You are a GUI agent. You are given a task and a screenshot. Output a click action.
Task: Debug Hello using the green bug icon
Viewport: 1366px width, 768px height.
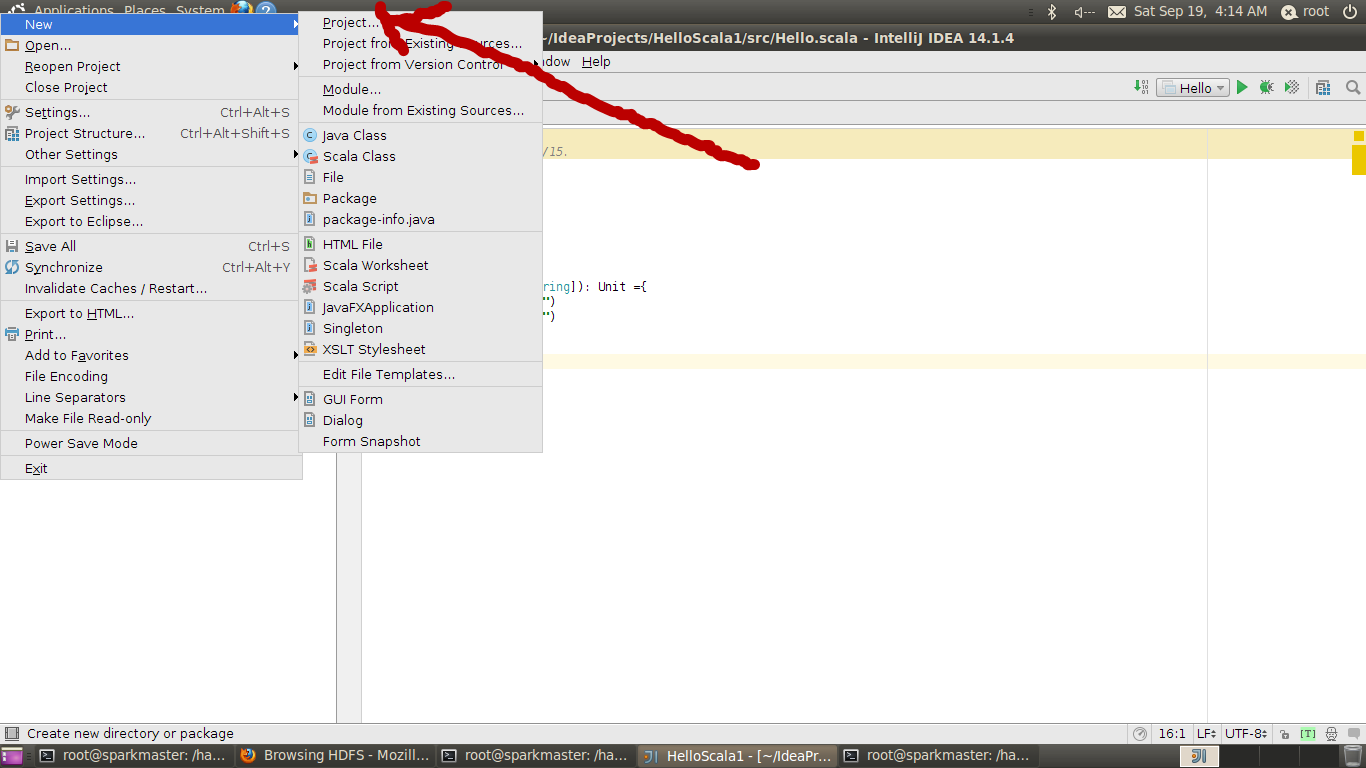pyautogui.click(x=1266, y=88)
